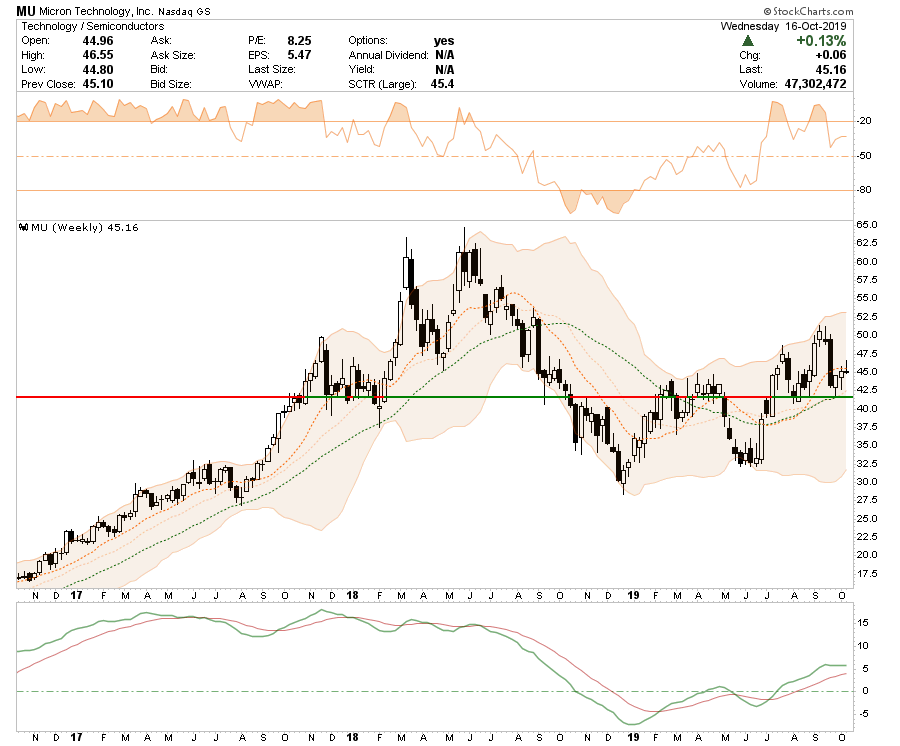Click the 15 label on bottom indicator axis

click(x=864, y=623)
